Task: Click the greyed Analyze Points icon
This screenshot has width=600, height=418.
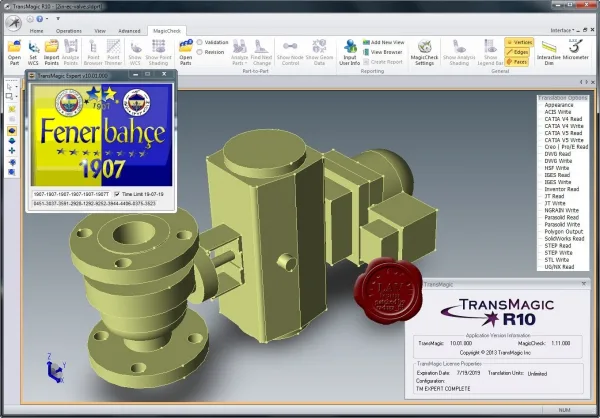Action: tap(71, 46)
